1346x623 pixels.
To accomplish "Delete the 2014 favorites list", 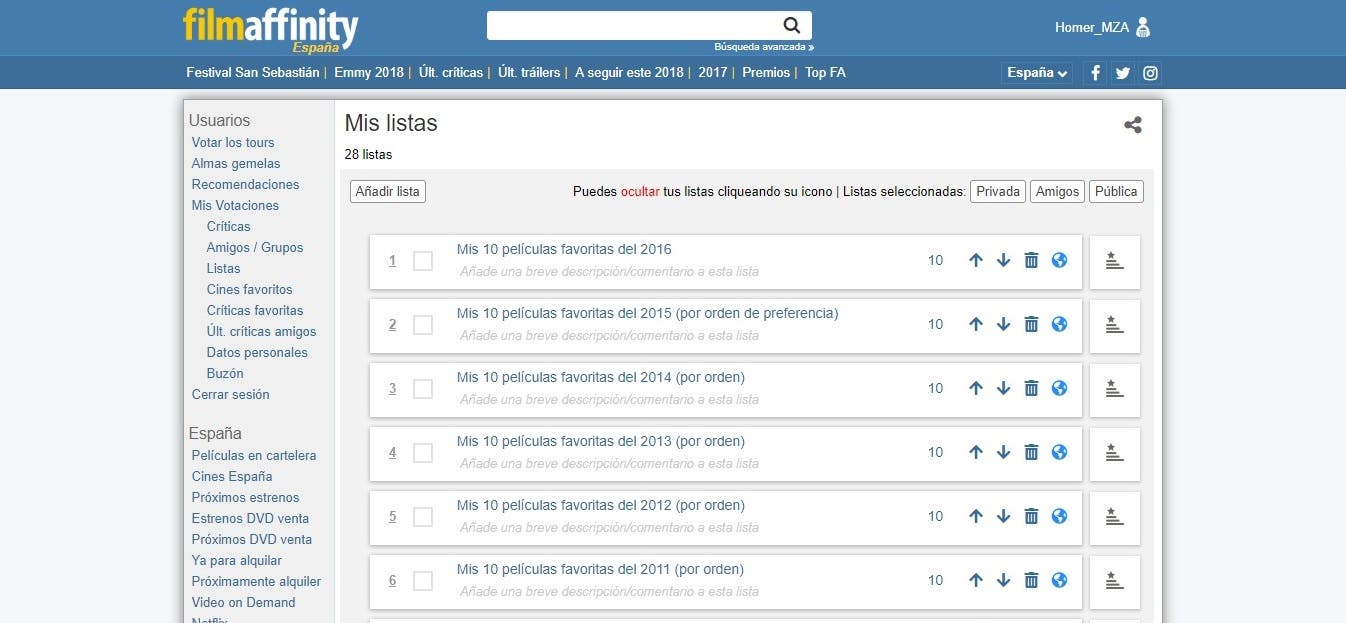I will click(1031, 388).
